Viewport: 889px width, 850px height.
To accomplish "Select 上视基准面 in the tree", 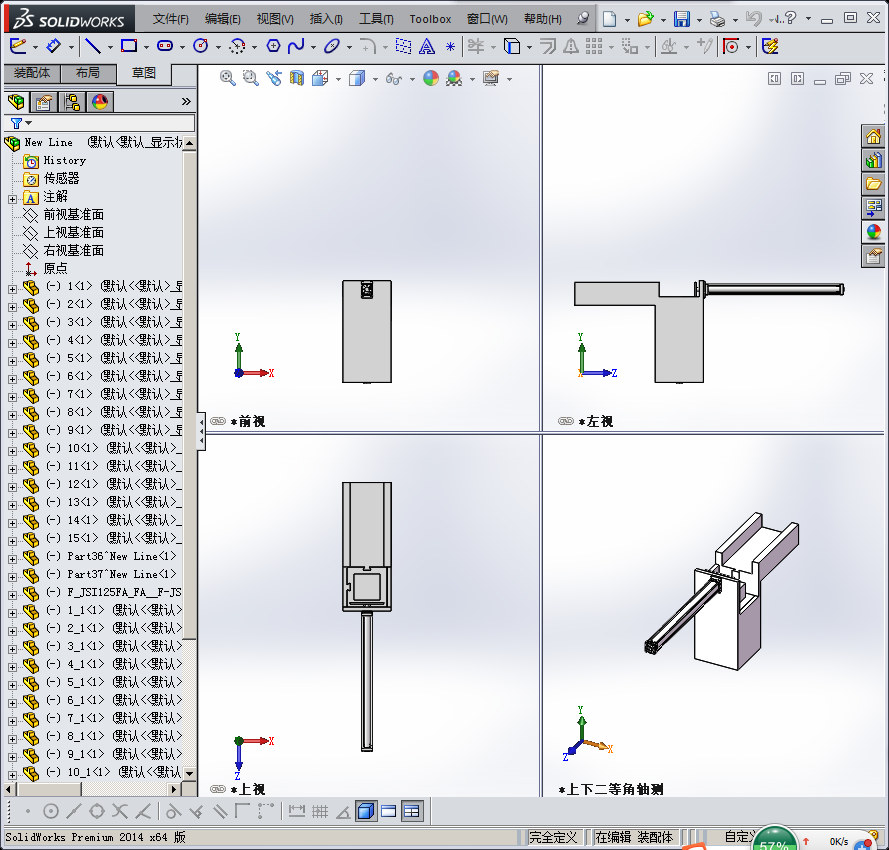I will coord(74,232).
